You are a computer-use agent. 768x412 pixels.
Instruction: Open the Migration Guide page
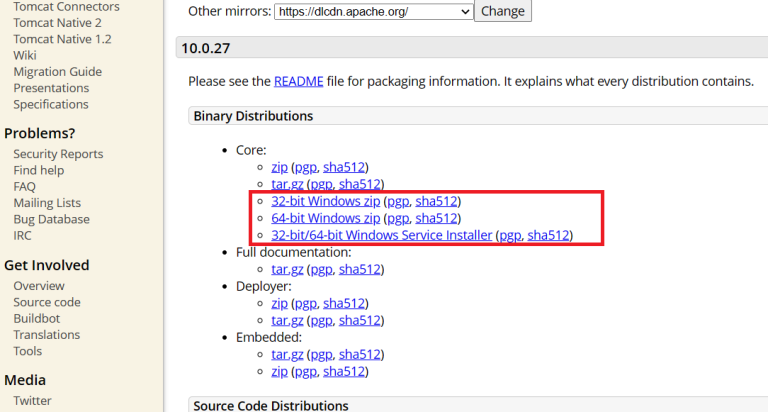57,72
